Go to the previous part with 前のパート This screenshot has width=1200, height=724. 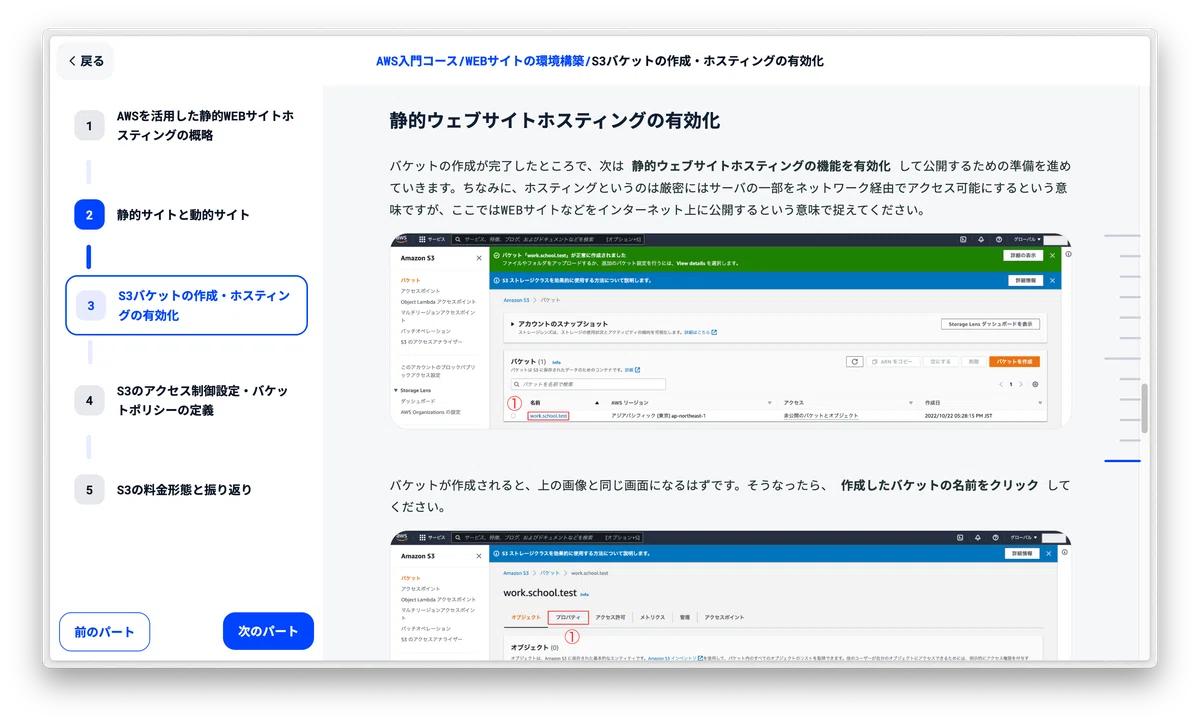click(x=104, y=632)
